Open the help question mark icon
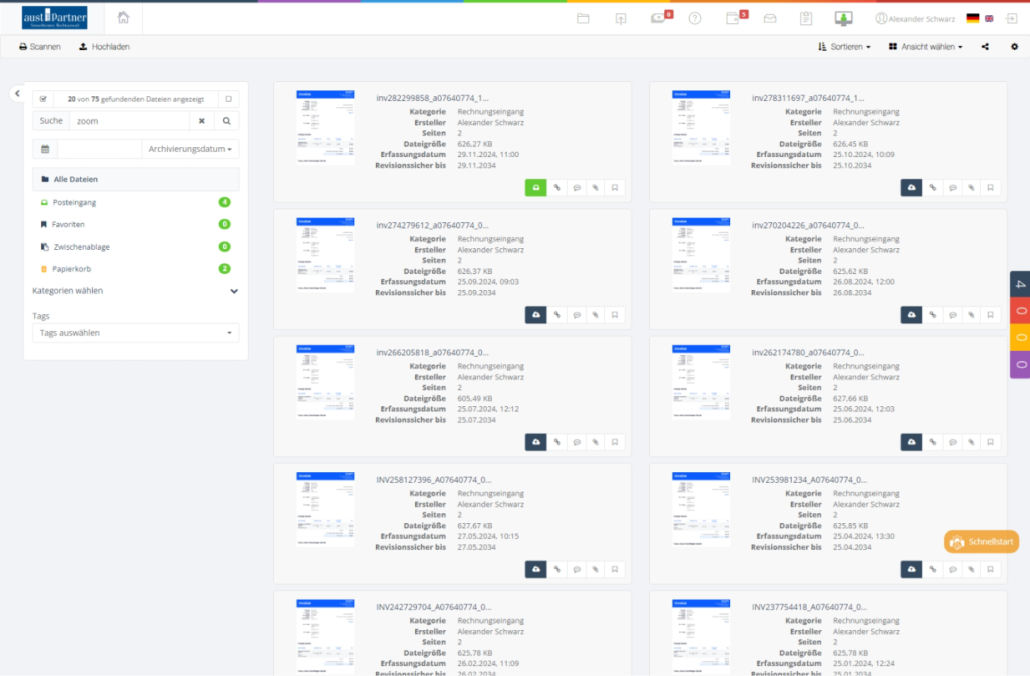 [695, 18]
